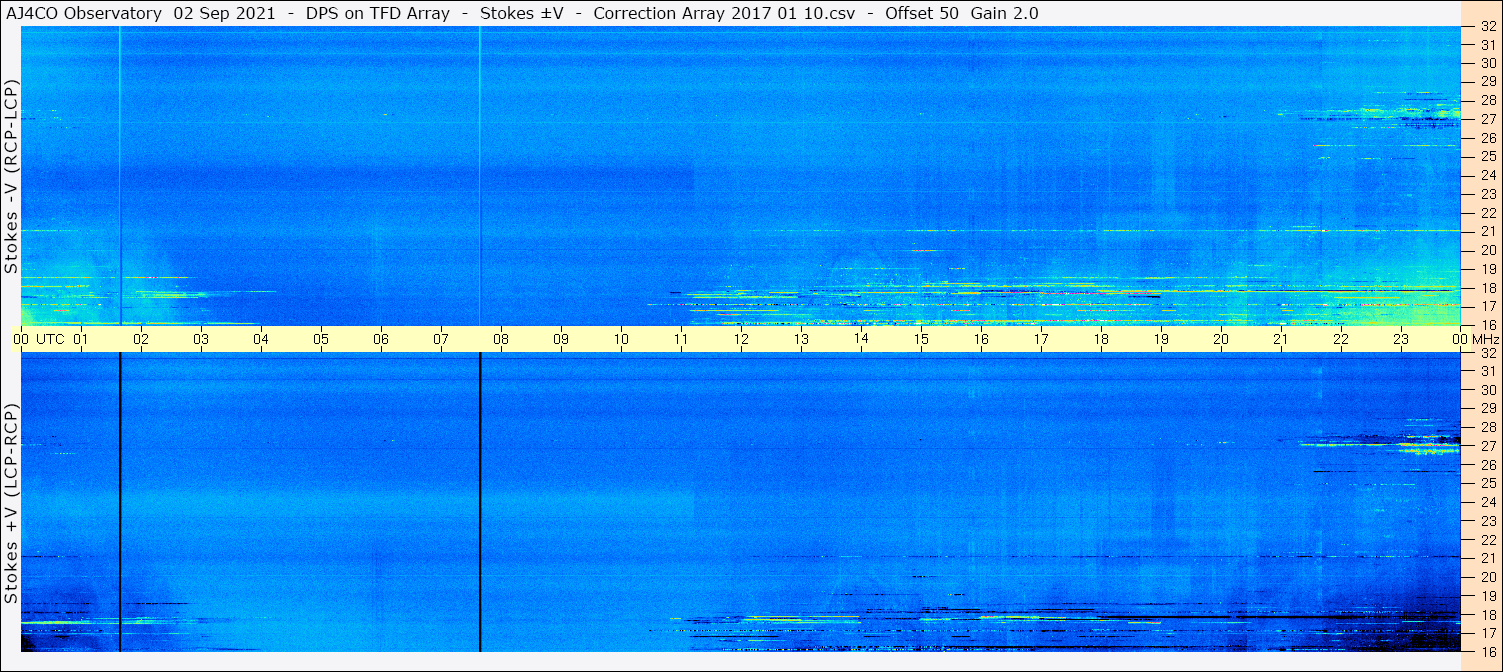Click the 18 MHz label of the Stokes -V panel
The image size is (1503, 672).
1488,288
